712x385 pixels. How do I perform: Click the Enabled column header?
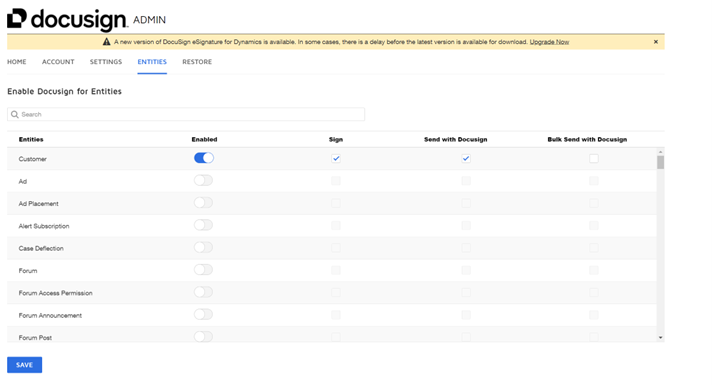tap(204, 139)
